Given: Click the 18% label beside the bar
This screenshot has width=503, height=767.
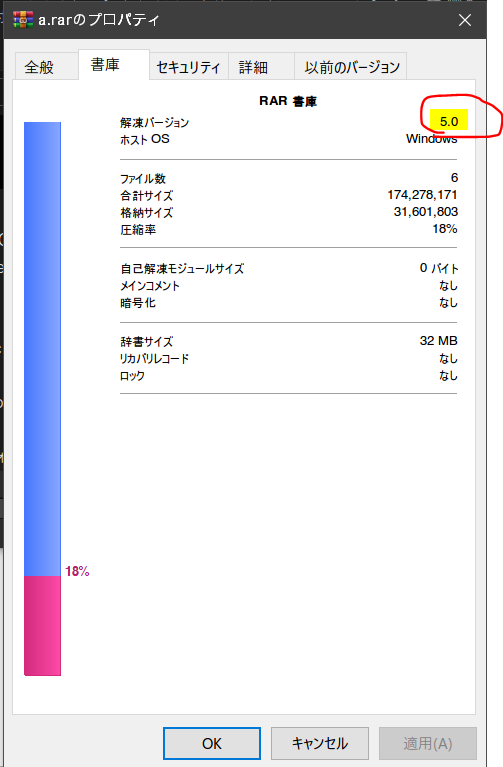Looking at the screenshot, I should (x=77, y=571).
